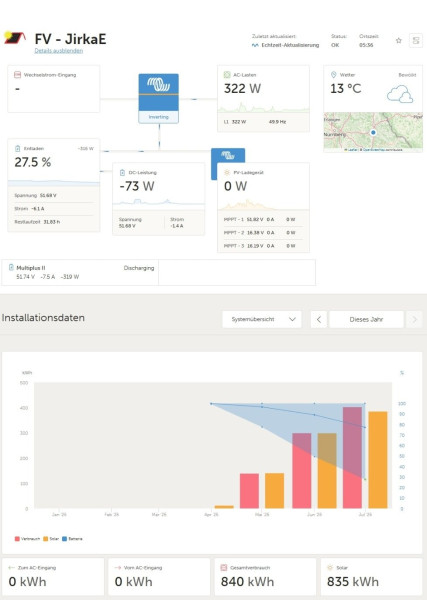Click the AC-Lasten icon
The width and height of the screenshot is (427, 600).
point(227,75)
